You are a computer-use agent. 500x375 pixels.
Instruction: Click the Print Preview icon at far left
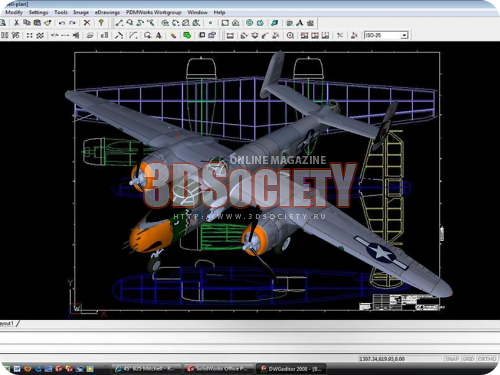click(x=3, y=23)
